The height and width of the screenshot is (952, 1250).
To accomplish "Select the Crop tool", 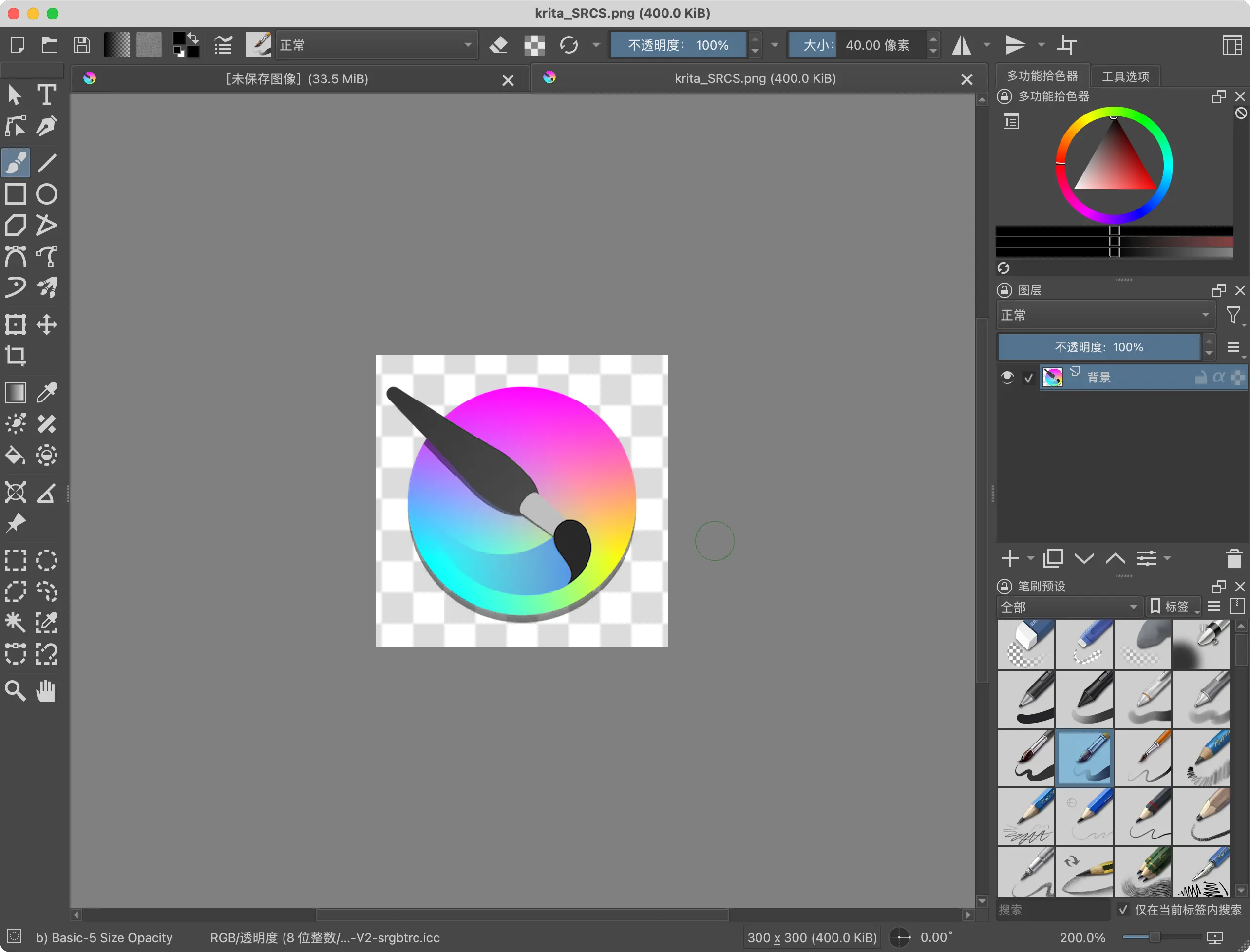I will point(15,356).
